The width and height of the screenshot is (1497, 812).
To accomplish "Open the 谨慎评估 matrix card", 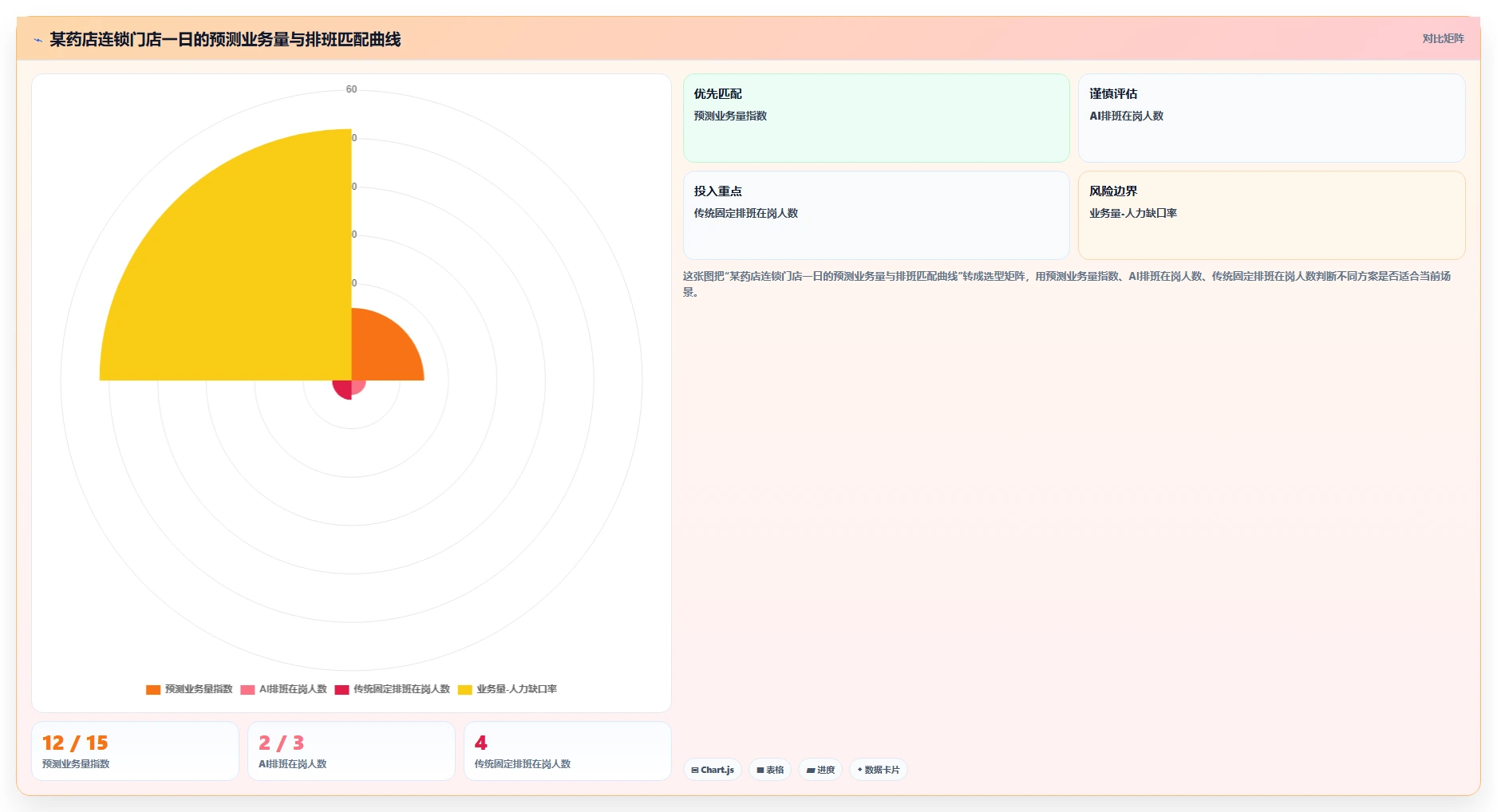I will click(x=1271, y=118).
